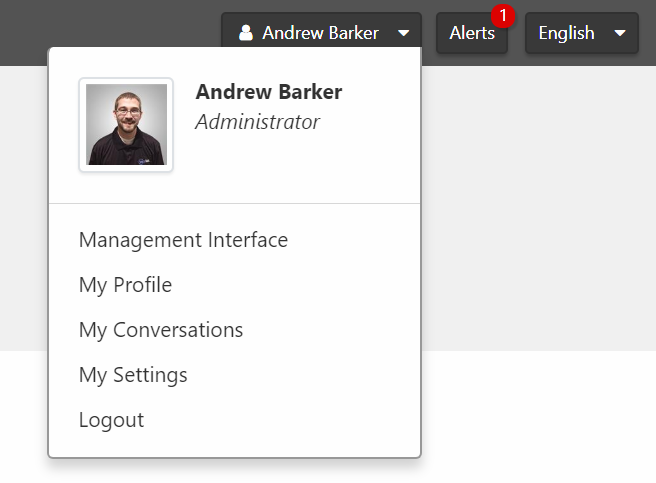Collapse the user menu via its caret
The width and height of the screenshot is (656, 483).
[403, 33]
